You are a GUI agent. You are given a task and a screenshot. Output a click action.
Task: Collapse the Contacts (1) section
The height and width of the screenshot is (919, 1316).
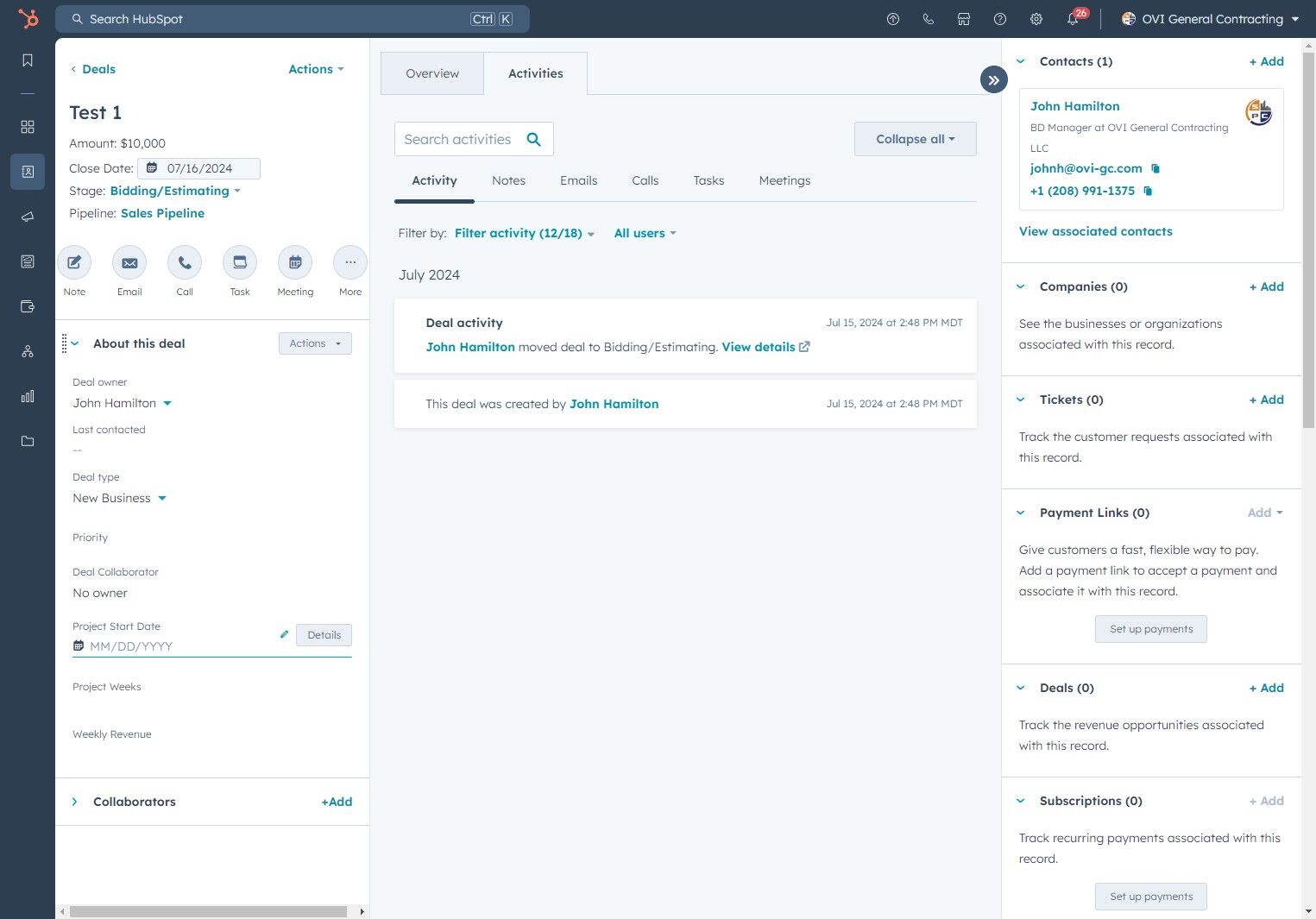(x=1021, y=61)
